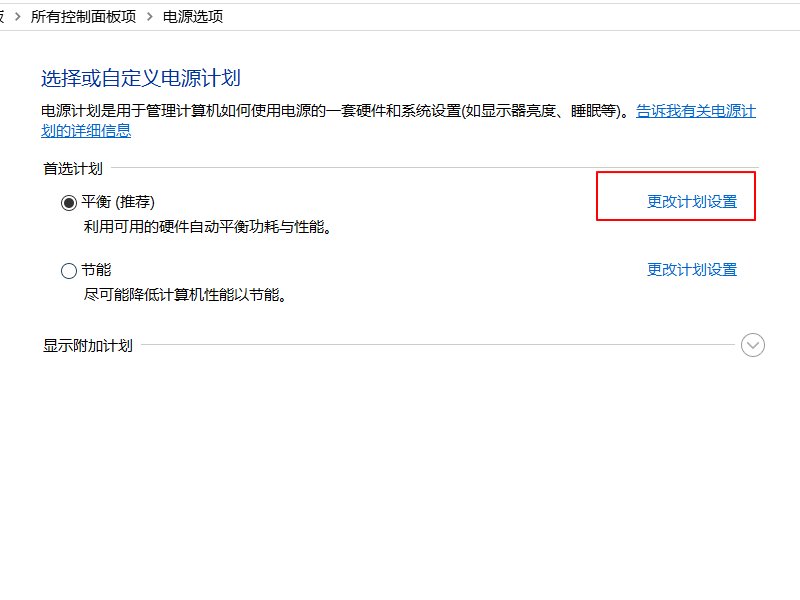Viewport: 800px width, 600px height.
Task: Click the 告诉我有关电源计划的详细信息 link
Action: click(697, 111)
